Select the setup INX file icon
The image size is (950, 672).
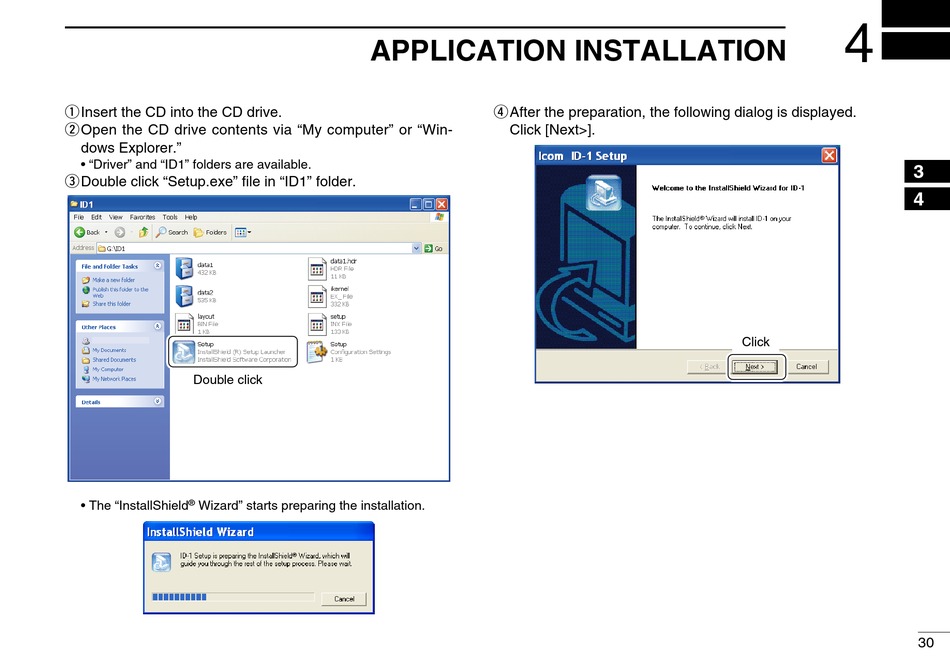point(317,324)
